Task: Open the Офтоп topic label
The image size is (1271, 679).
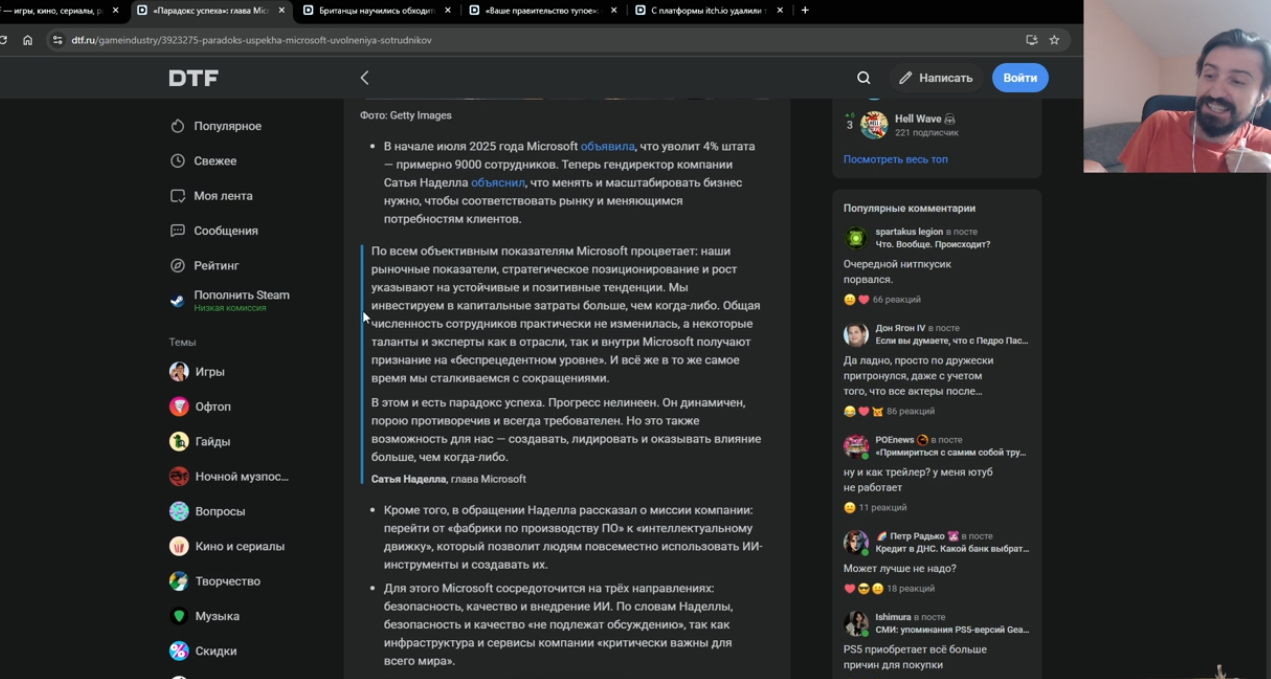Action: pos(213,407)
